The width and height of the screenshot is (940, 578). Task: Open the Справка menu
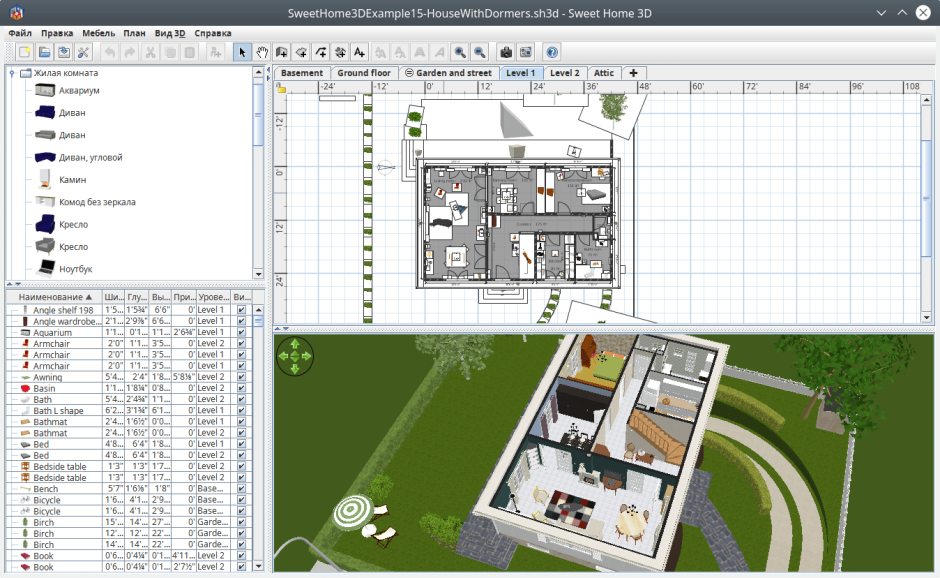[x=213, y=33]
